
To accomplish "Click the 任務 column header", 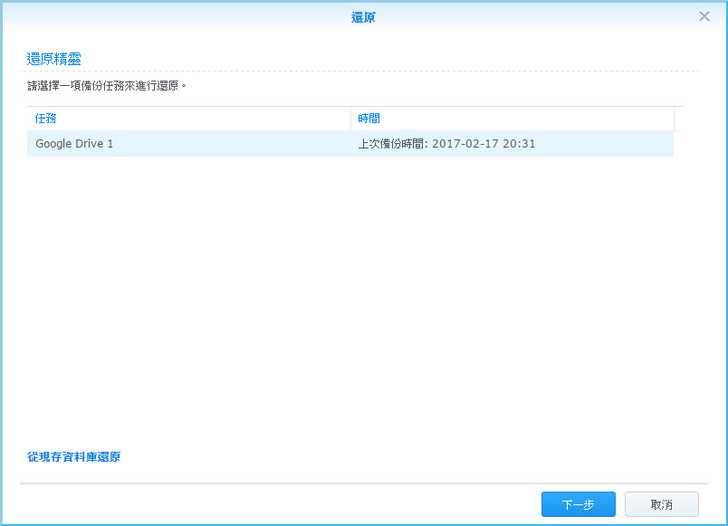I will click(188, 118).
